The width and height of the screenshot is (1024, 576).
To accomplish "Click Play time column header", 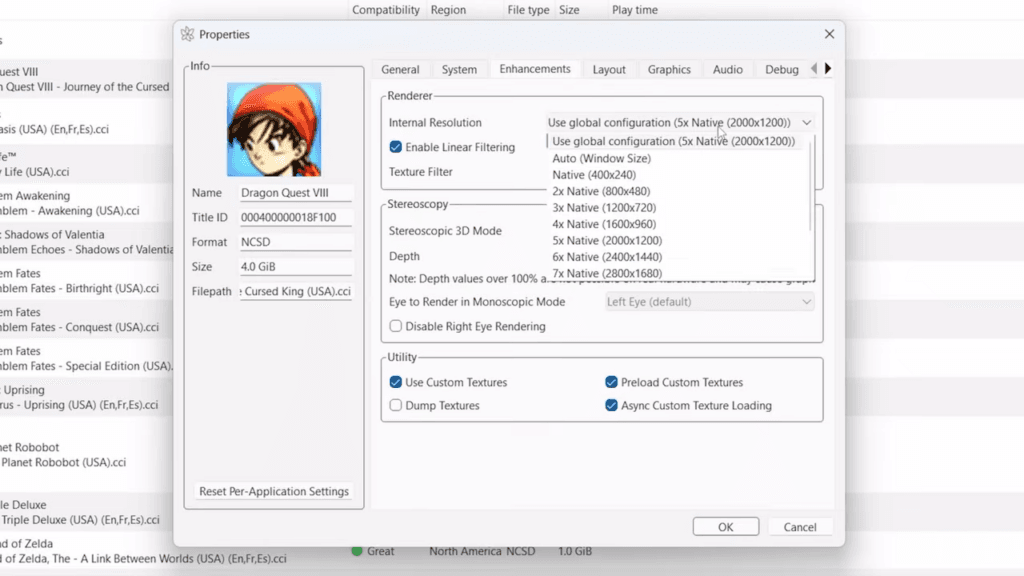I will 635,10.
